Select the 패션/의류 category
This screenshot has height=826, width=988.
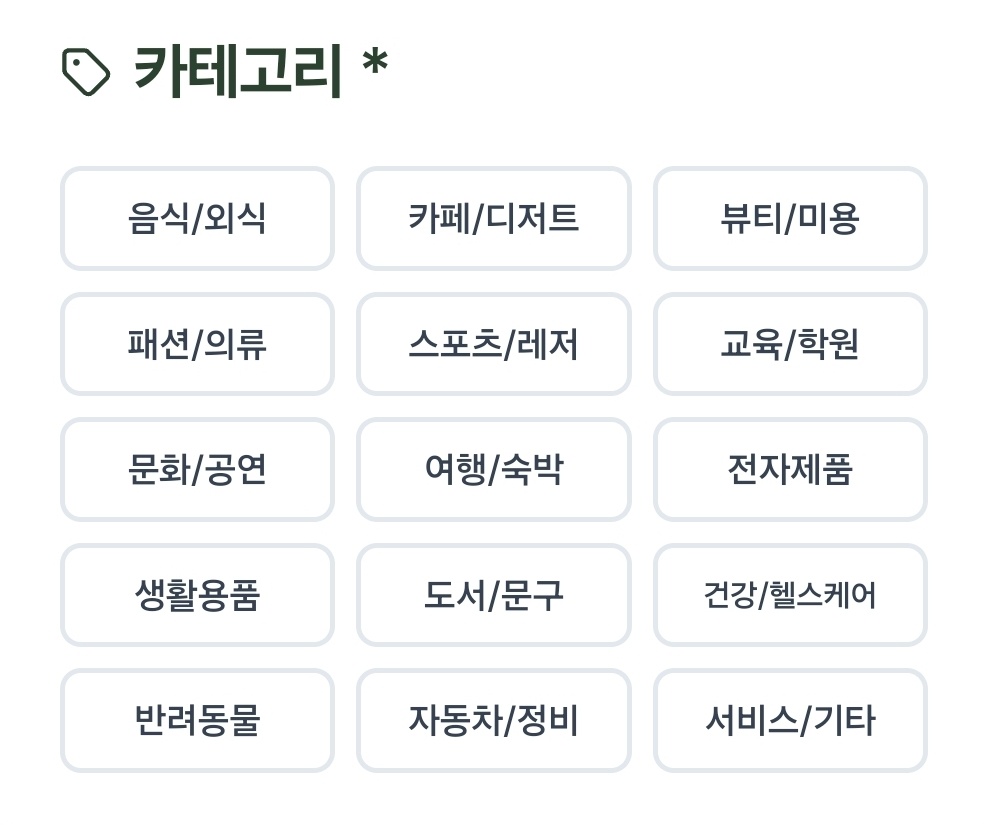click(x=197, y=344)
